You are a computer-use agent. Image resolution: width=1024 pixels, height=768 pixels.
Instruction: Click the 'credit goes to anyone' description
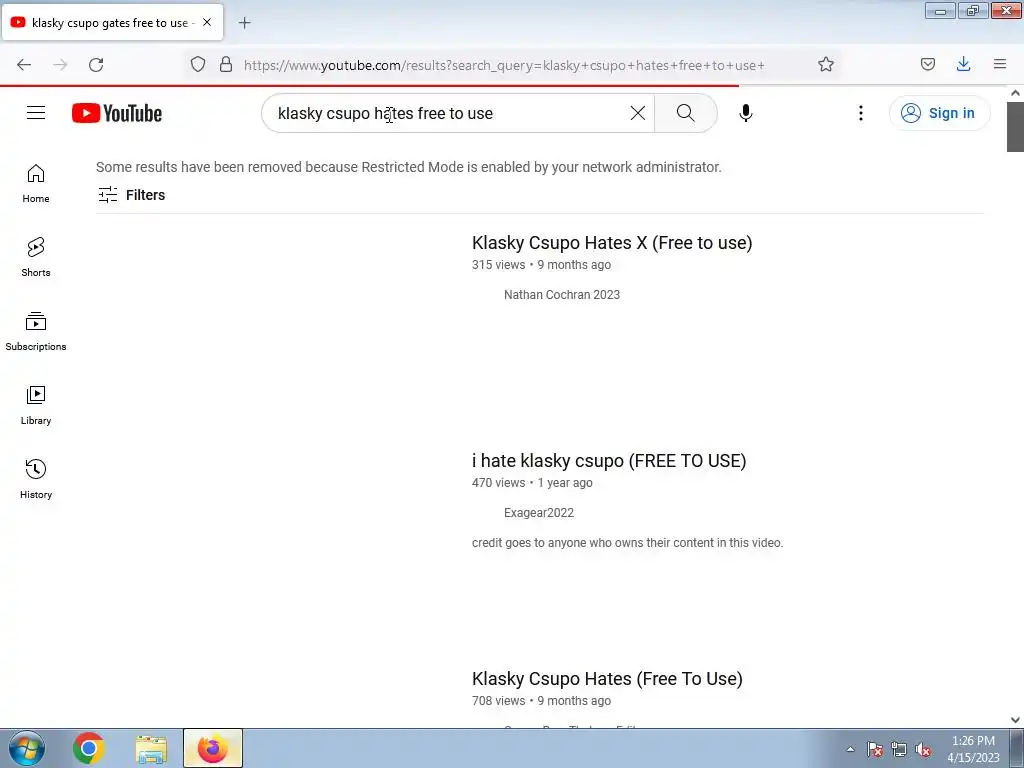point(627,543)
